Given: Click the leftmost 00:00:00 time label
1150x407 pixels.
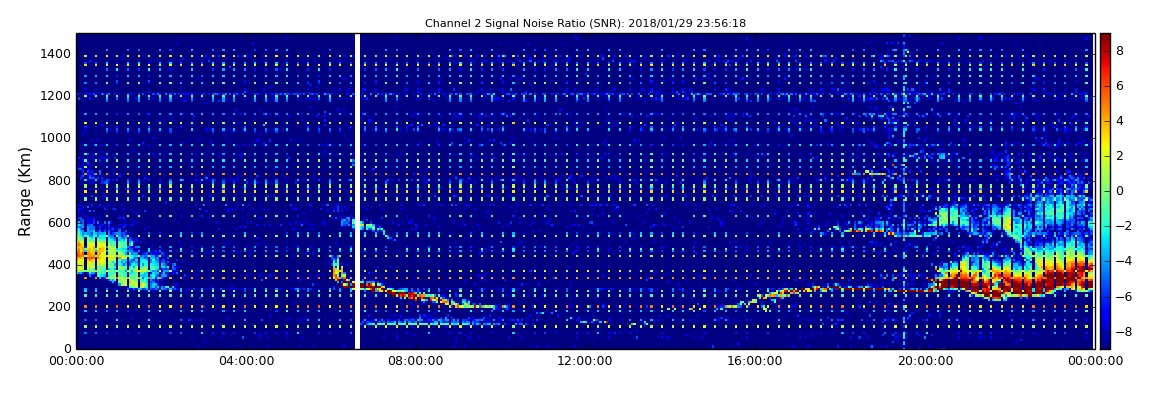Looking at the screenshot, I should point(76,361).
